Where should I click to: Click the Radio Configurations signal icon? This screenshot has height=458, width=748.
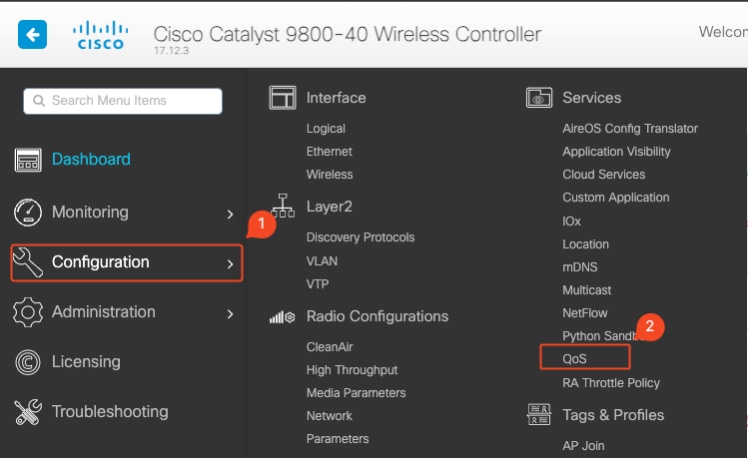[x=282, y=317]
